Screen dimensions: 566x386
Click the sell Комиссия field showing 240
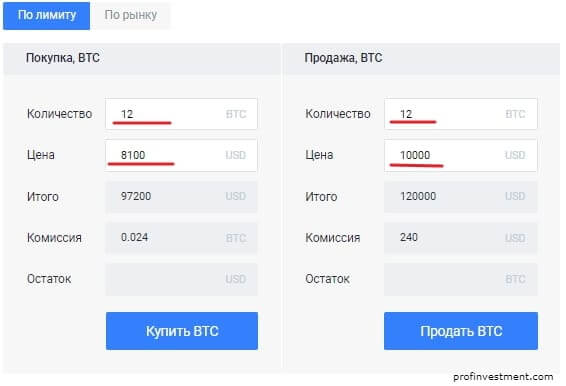click(x=461, y=238)
